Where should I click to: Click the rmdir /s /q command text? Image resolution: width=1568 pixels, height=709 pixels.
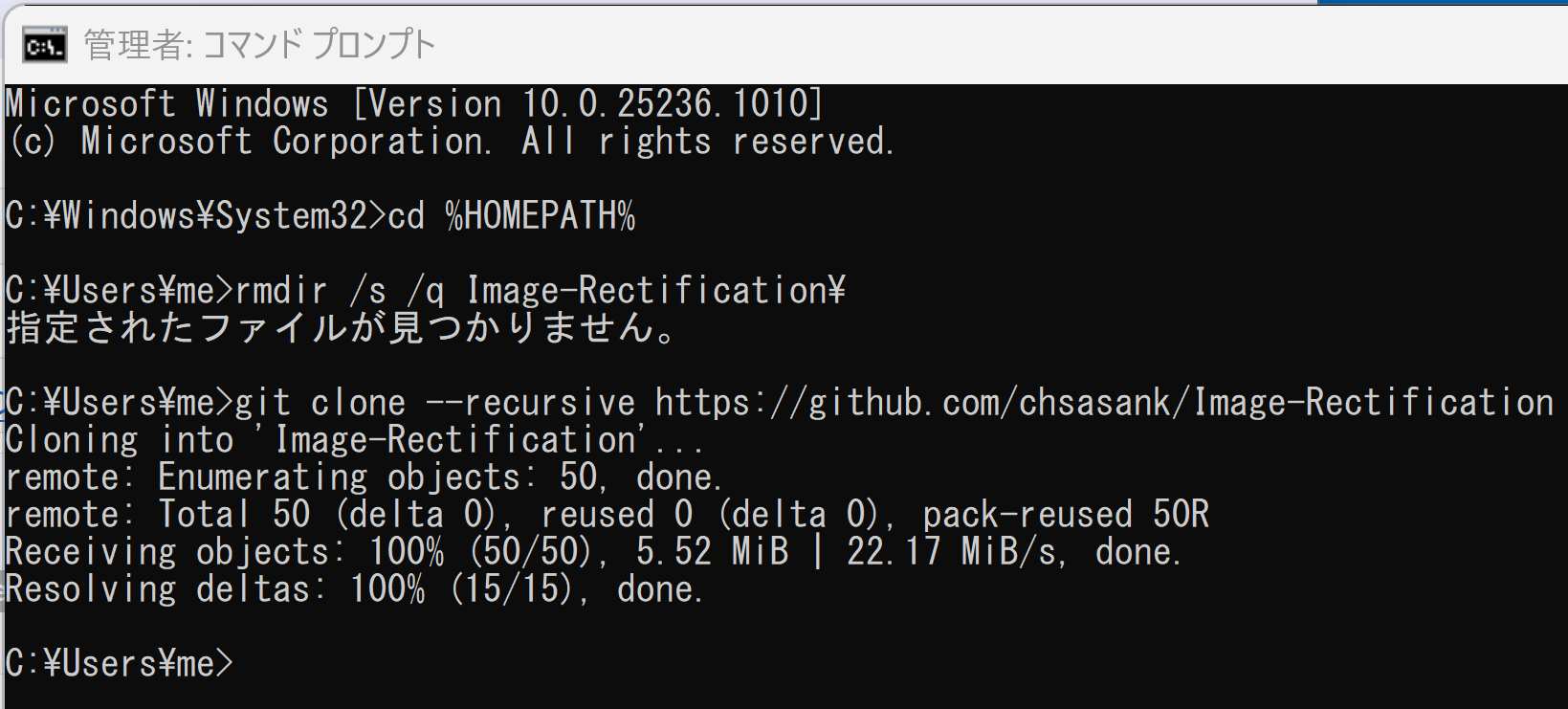click(340, 290)
